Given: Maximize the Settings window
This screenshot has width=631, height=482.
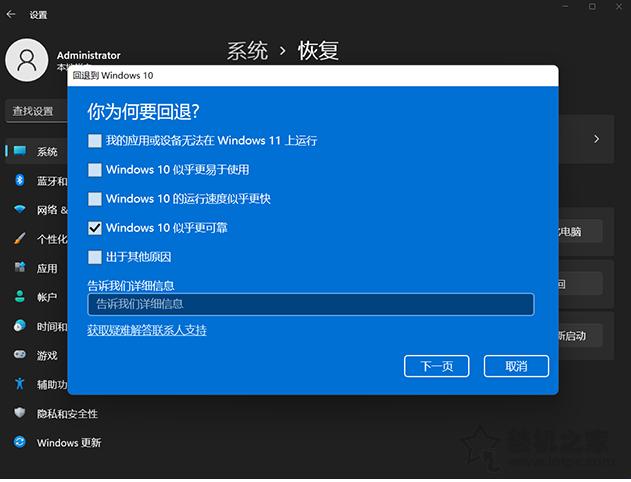Looking at the screenshot, I should [592, 6].
